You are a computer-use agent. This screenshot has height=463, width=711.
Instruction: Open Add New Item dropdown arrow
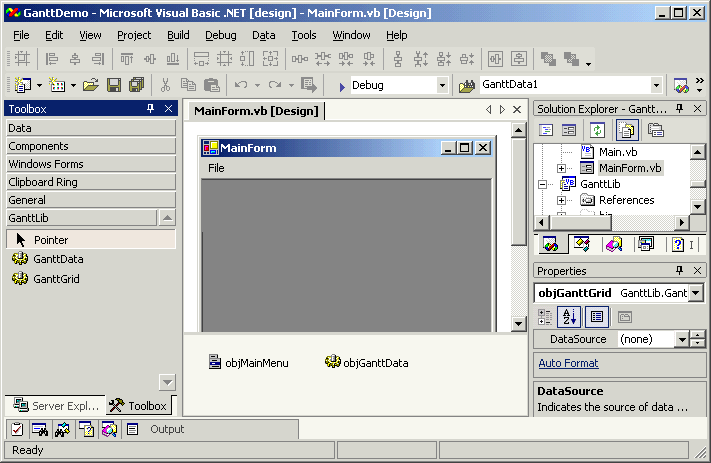(73, 85)
